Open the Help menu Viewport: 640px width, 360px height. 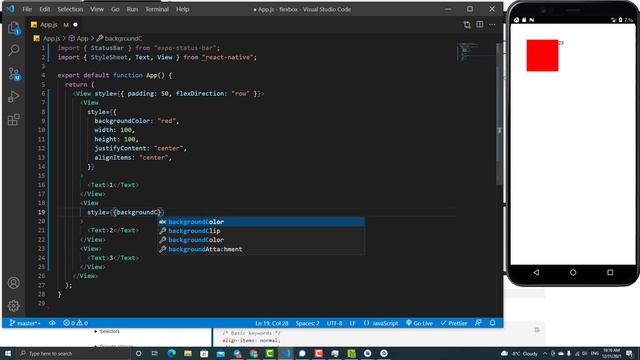pos(182,9)
